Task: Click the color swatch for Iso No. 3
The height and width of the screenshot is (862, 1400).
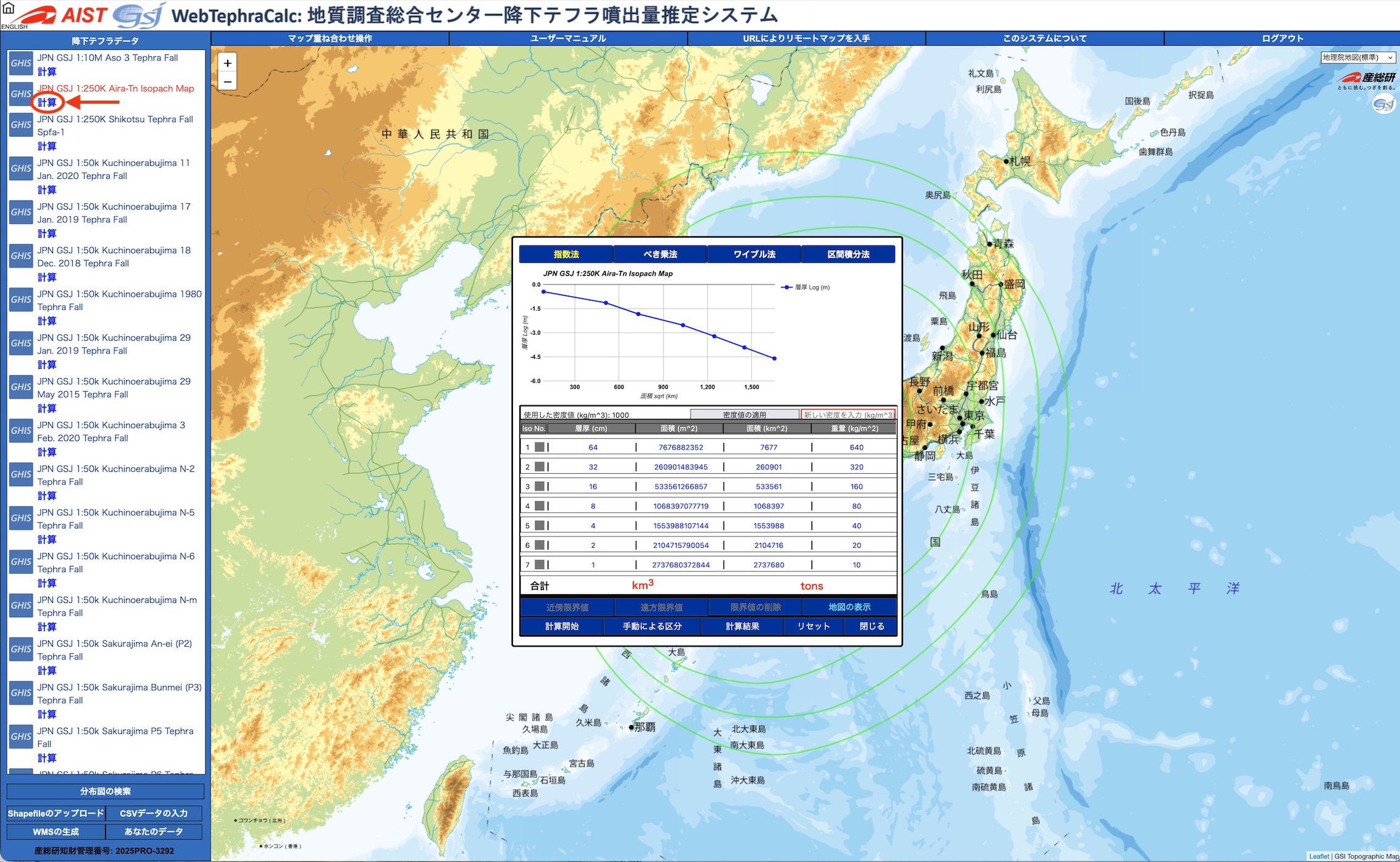Action: click(540, 486)
